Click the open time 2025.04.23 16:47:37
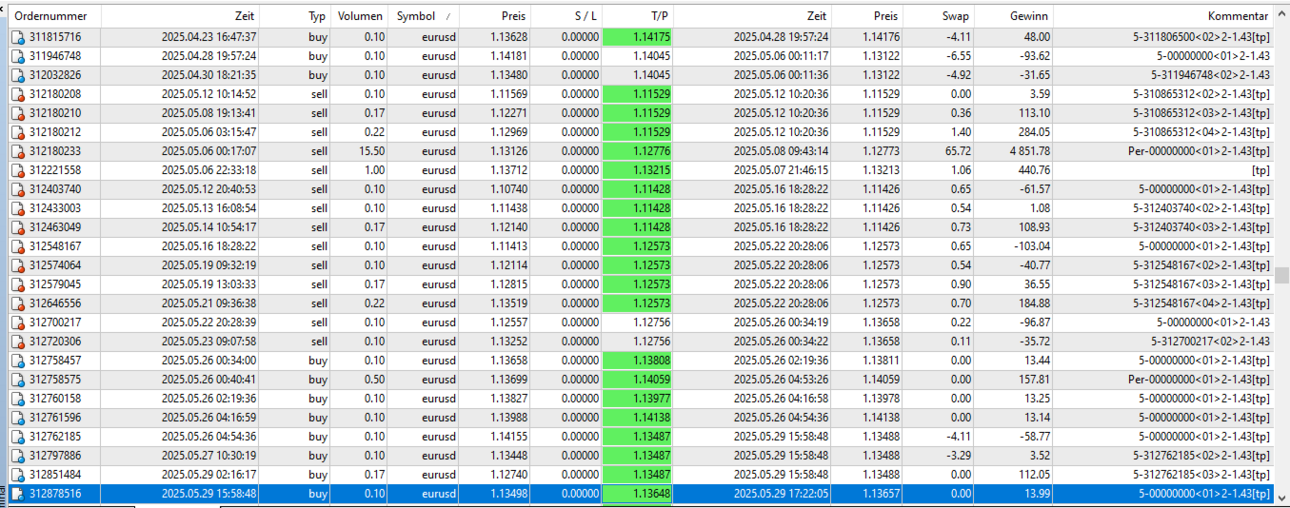 click(208, 37)
